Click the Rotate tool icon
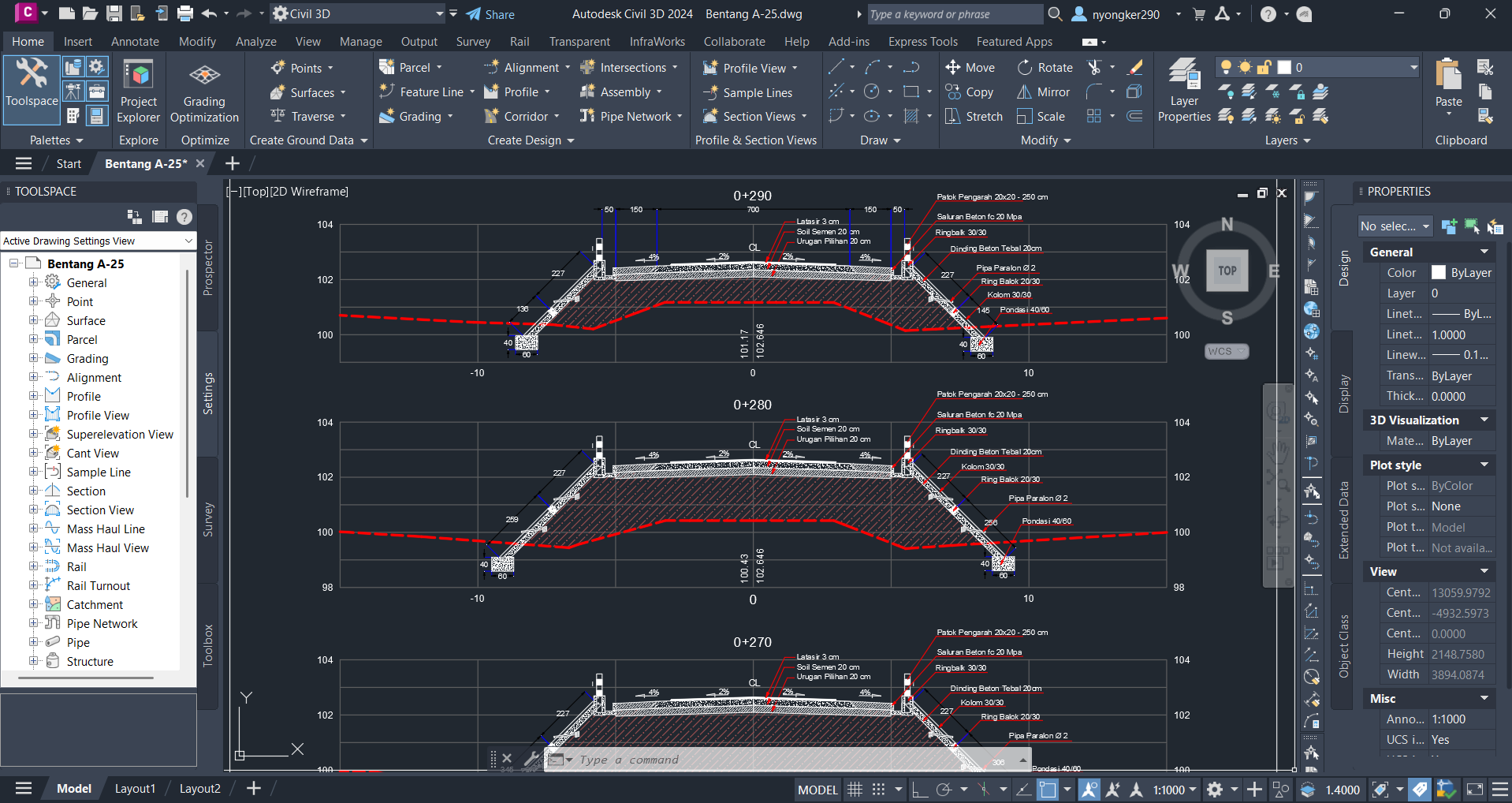The width and height of the screenshot is (1512, 803). (x=1025, y=68)
